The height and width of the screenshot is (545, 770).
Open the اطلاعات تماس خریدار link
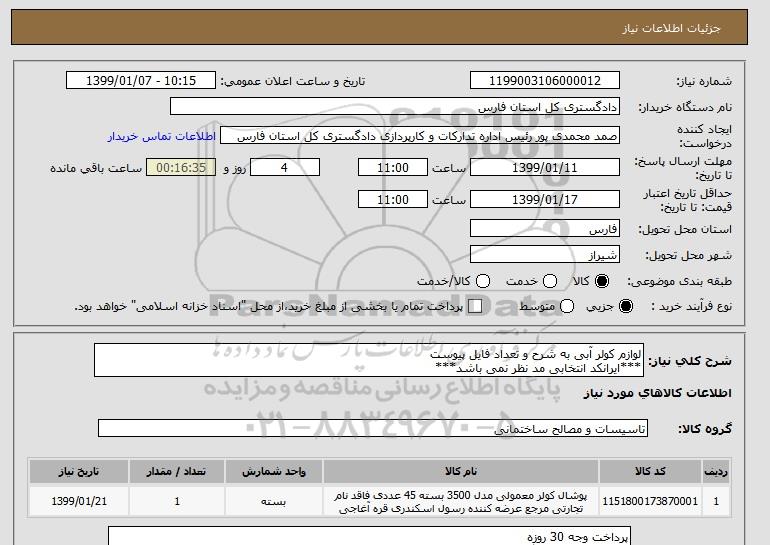coord(162,136)
